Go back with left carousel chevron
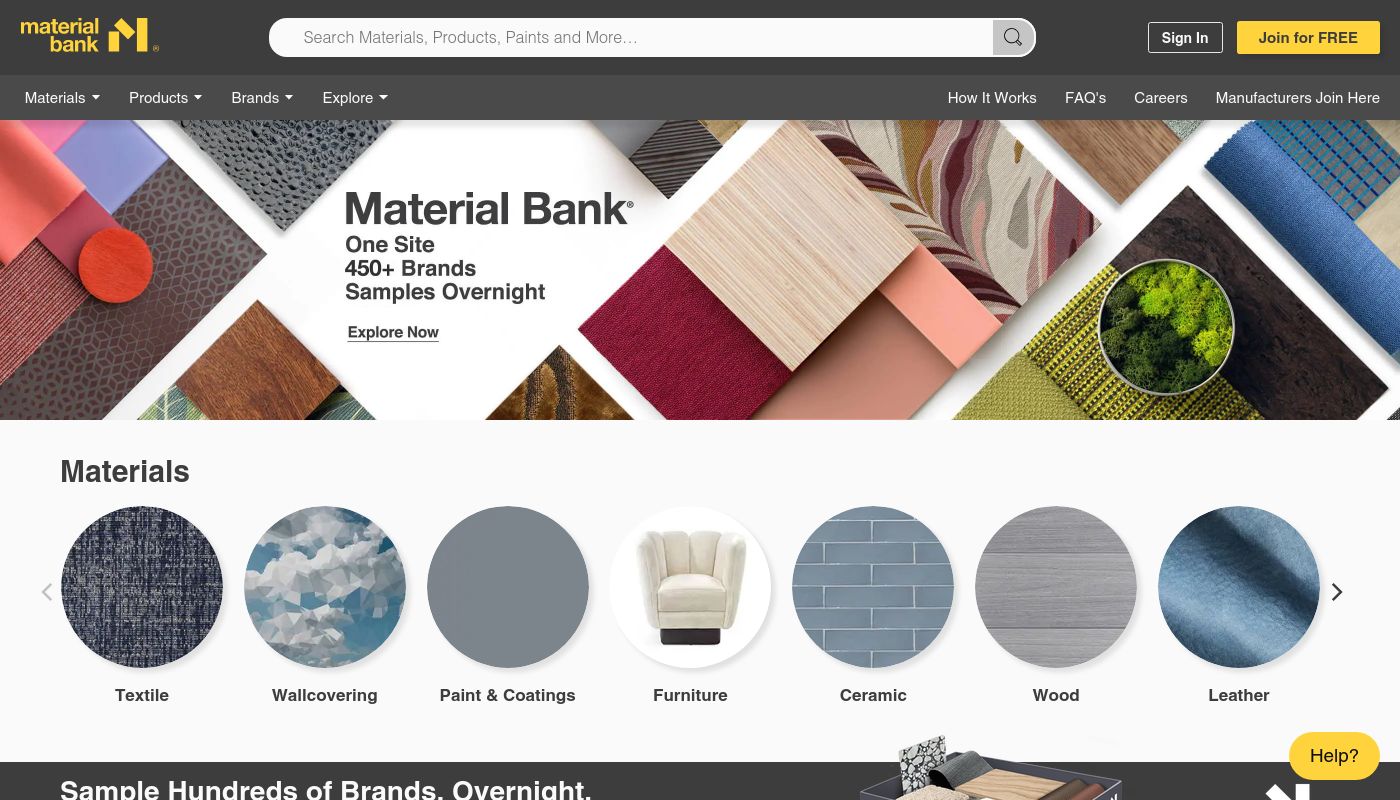This screenshot has height=800, width=1400. (46, 592)
